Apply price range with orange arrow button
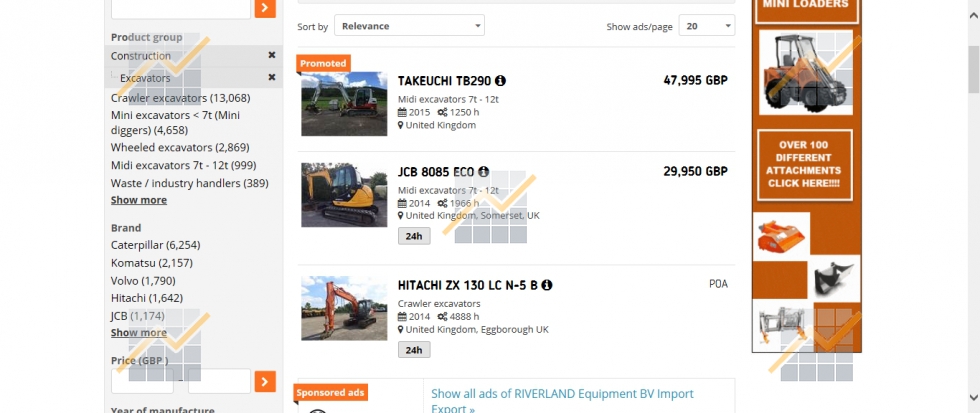Viewport: 980px width, 413px height. coord(265,381)
